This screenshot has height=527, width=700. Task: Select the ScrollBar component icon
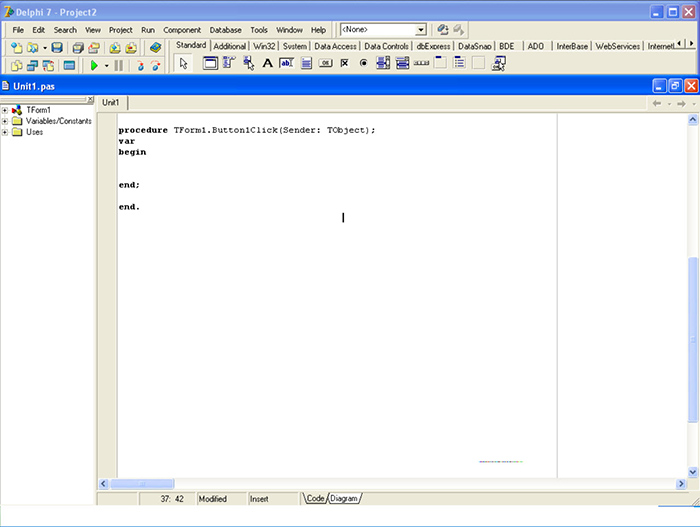421,63
